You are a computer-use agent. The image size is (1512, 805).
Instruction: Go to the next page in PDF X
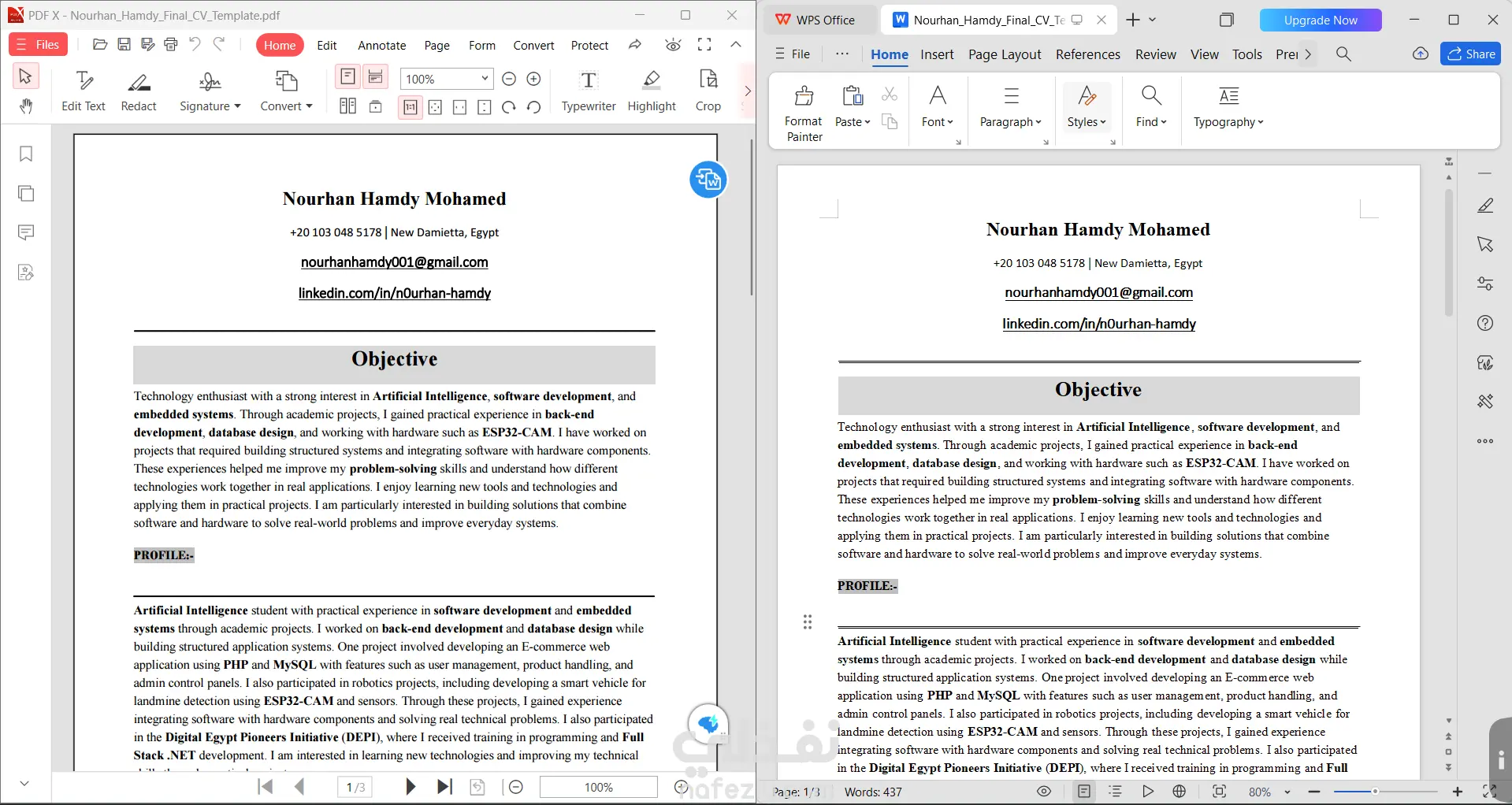(x=410, y=787)
